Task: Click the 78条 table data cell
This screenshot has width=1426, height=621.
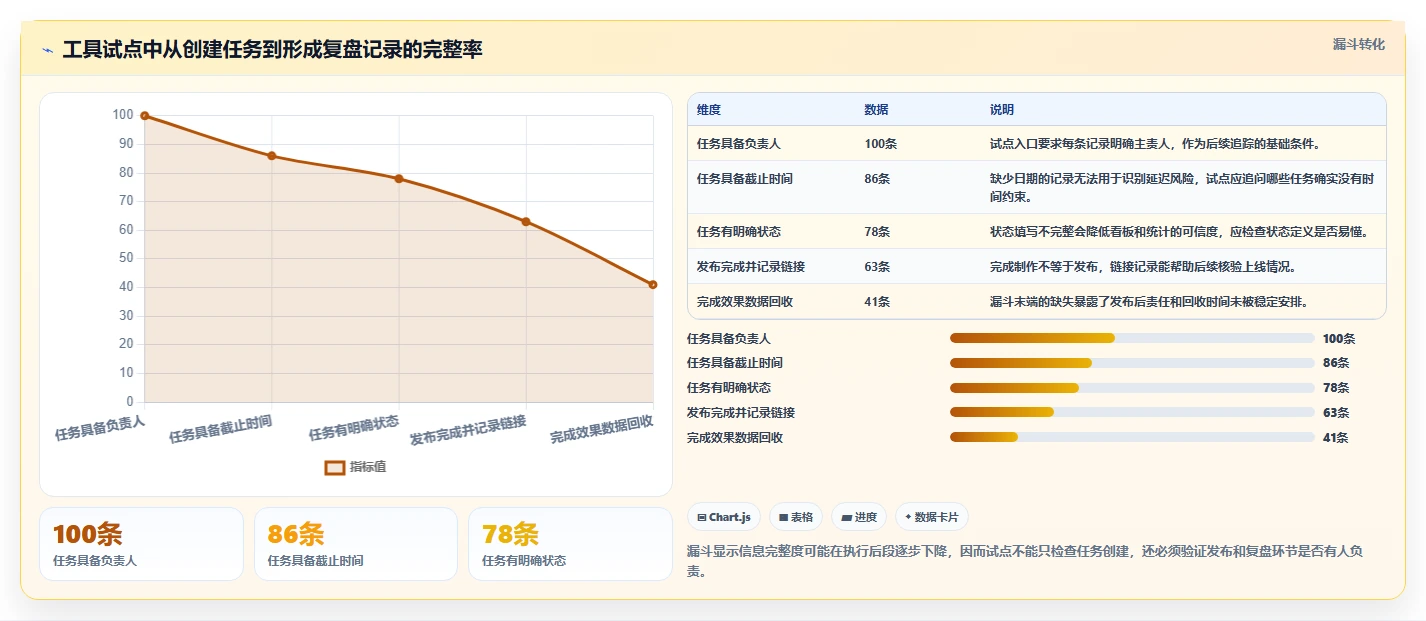Action: pos(877,232)
